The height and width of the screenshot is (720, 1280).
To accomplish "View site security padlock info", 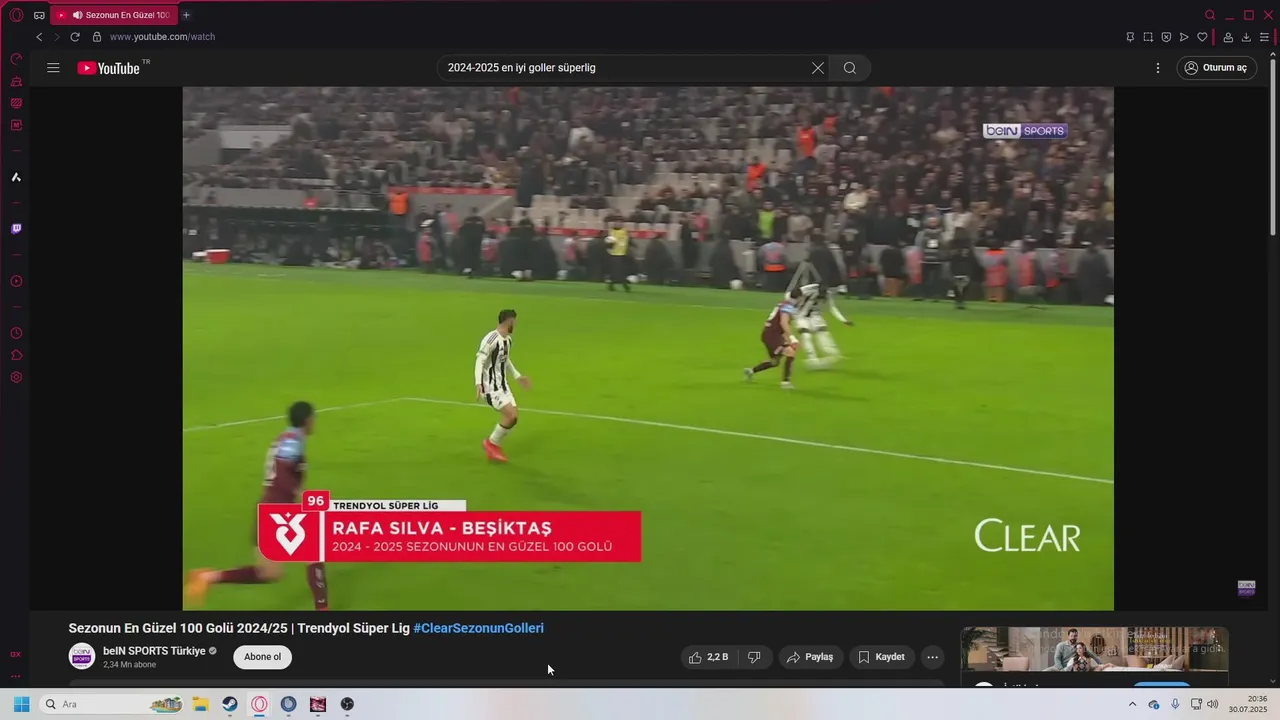I will click(x=97, y=37).
